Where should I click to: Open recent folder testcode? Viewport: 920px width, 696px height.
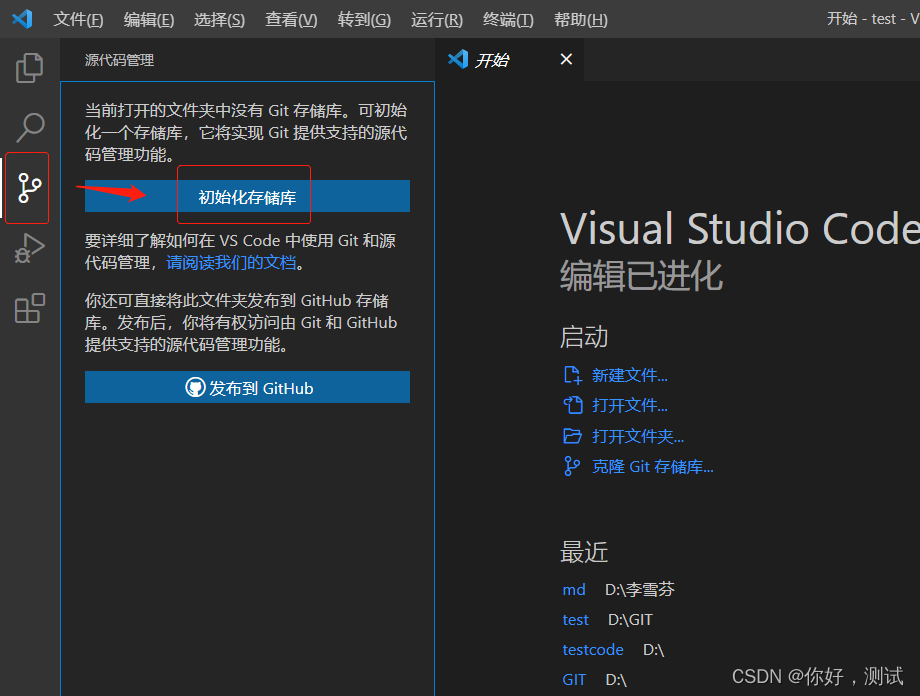pos(593,650)
